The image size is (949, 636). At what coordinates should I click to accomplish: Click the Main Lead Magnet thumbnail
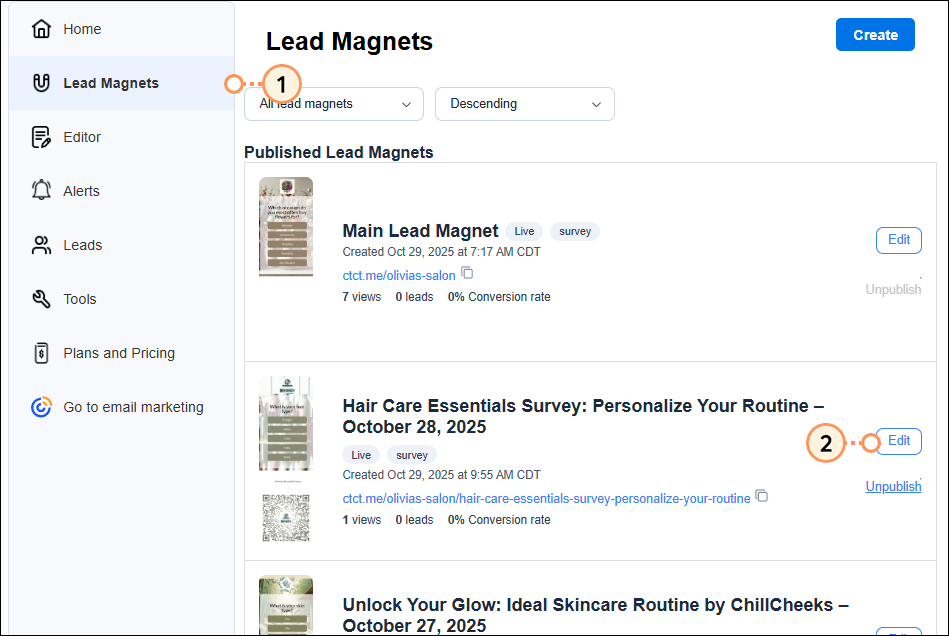pyautogui.click(x=285, y=226)
